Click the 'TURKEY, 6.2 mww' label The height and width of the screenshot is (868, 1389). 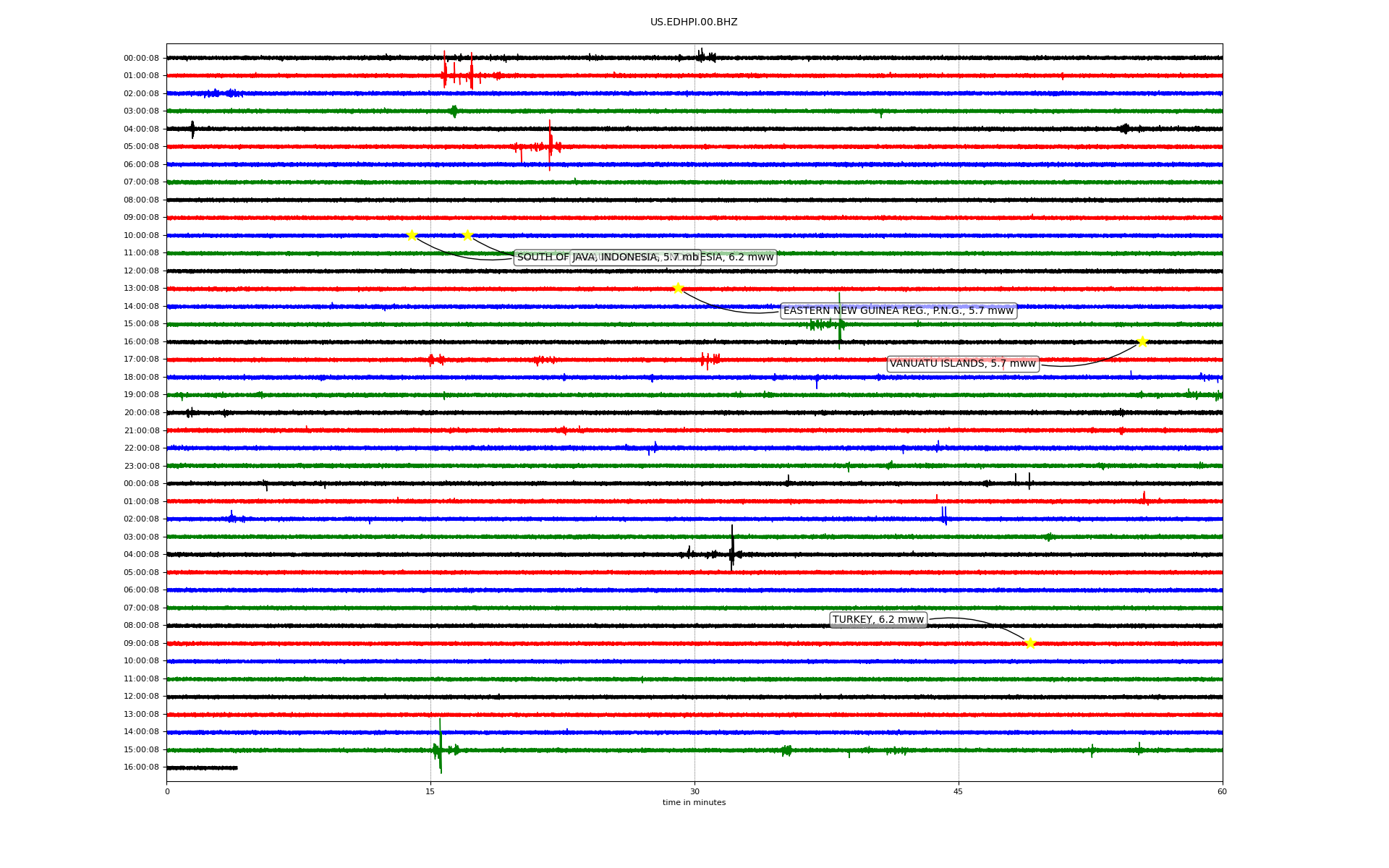point(878,620)
